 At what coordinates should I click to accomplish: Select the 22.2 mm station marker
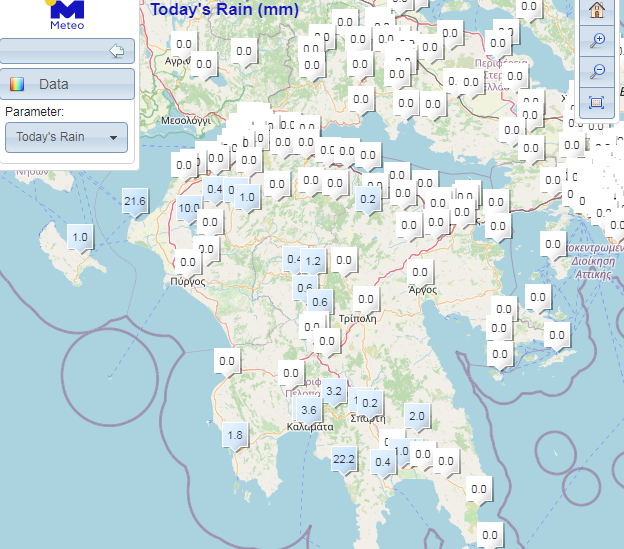[344, 459]
